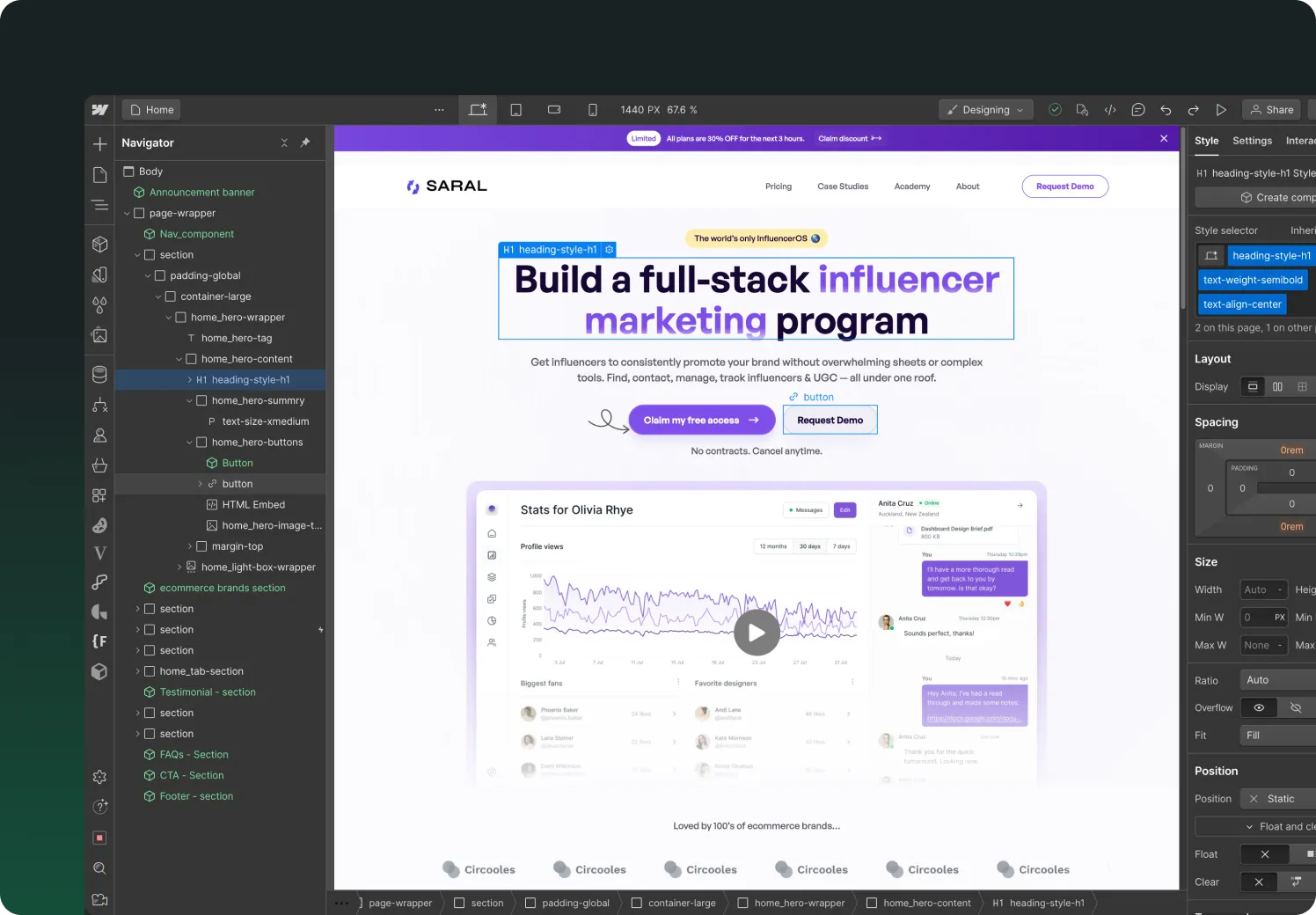
Task: Open the Home page tab
Action: click(x=151, y=110)
